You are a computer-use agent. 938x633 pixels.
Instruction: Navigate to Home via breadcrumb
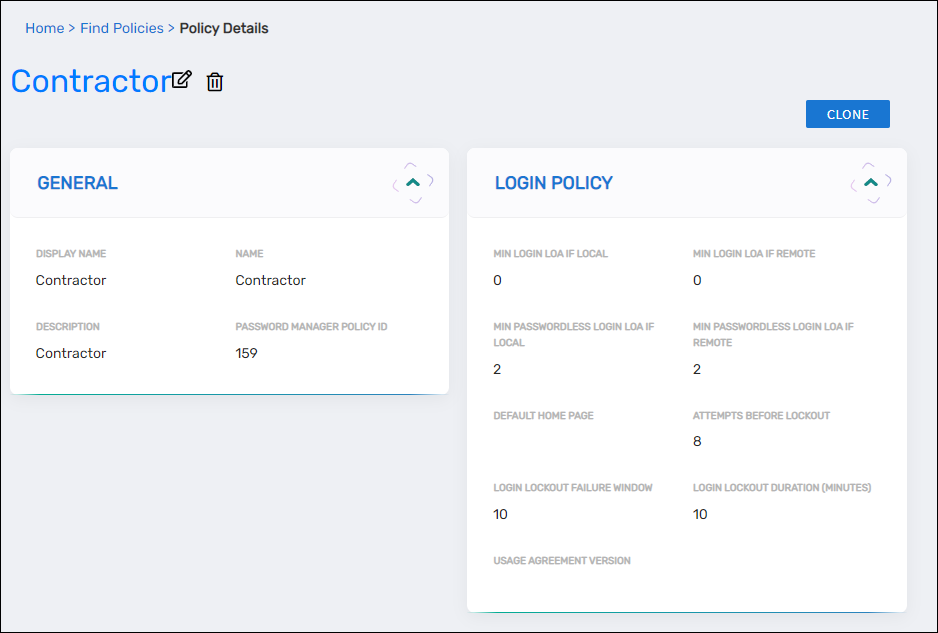point(44,28)
